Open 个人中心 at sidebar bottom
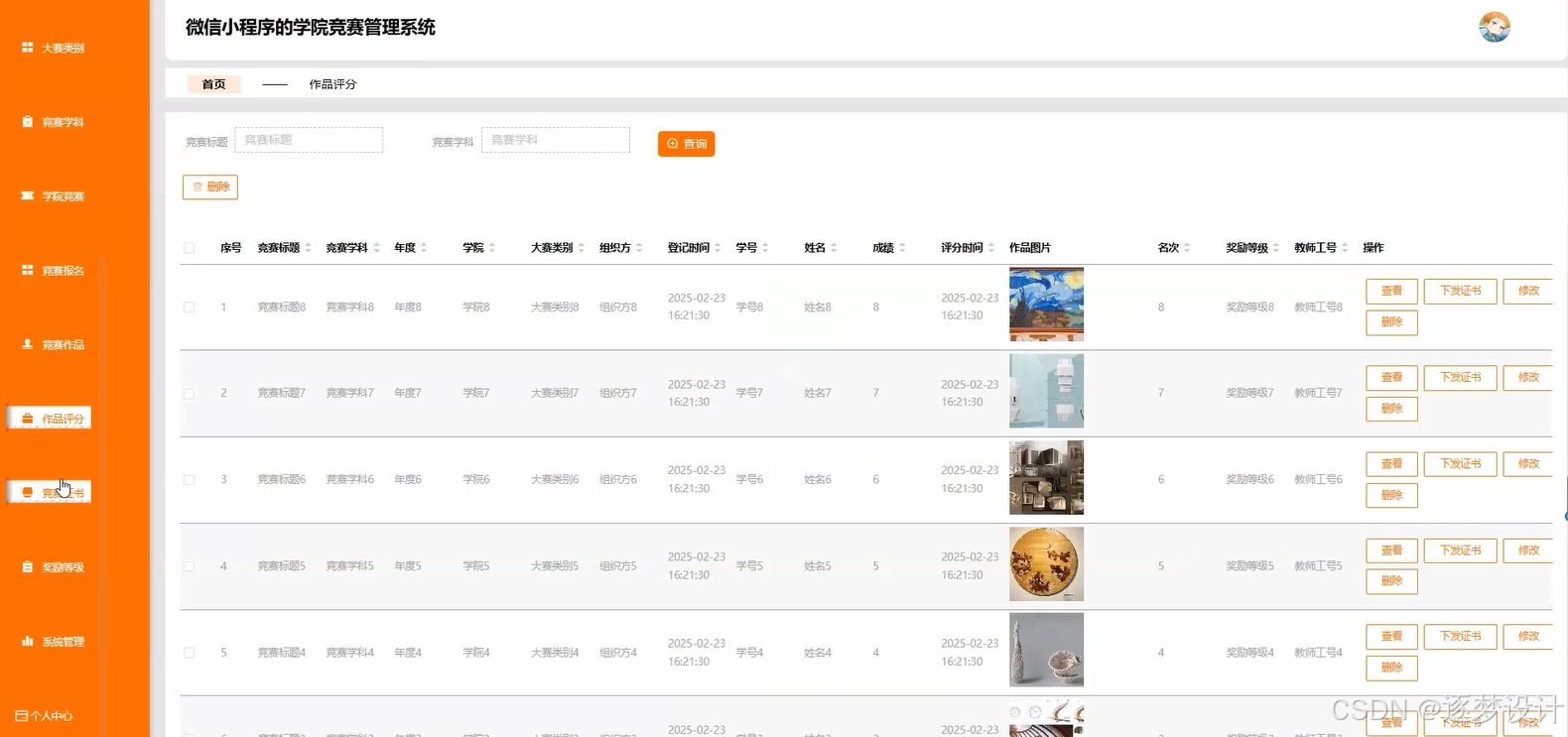 (x=45, y=716)
